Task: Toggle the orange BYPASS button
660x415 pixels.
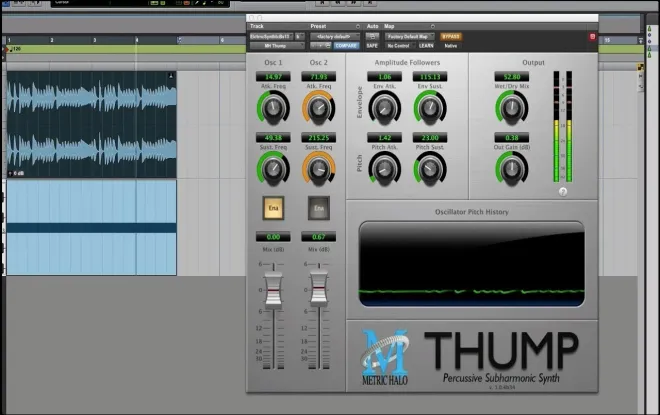Action: [x=451, y=37]
